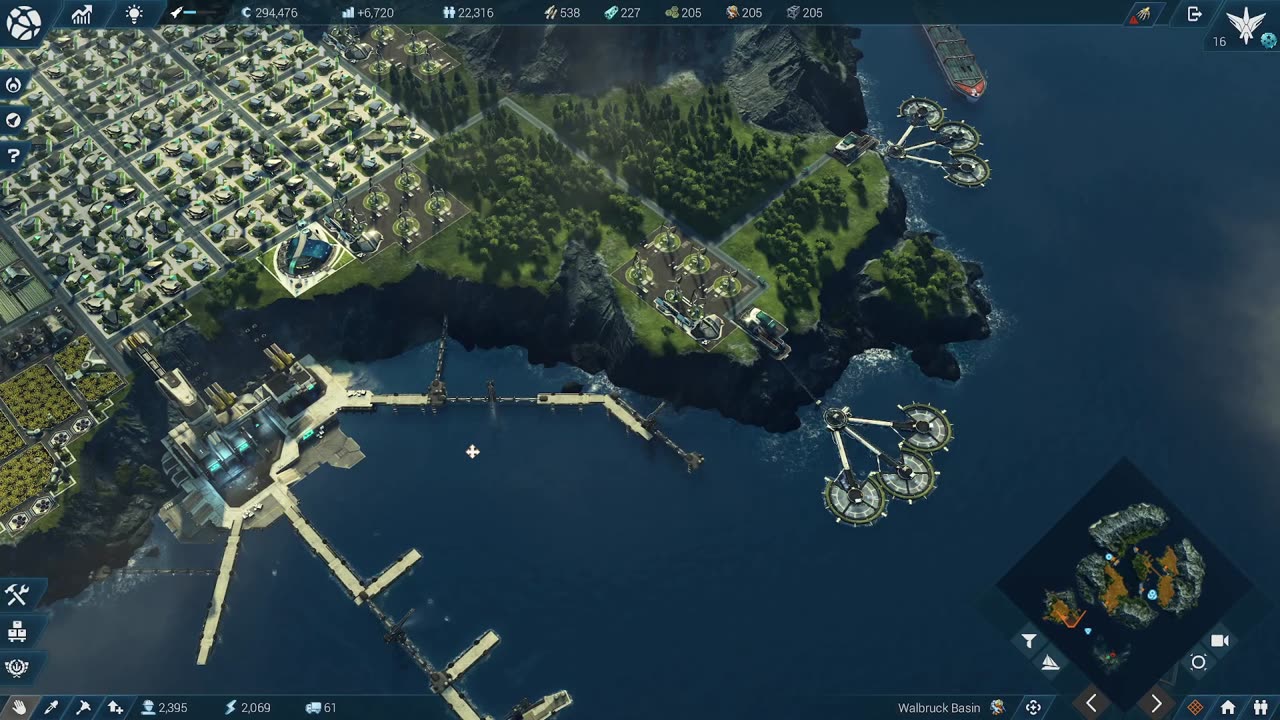Click the lightbulb ideas icon
Viewport: 1280px width, 720px height.
[x=133, y=14]
